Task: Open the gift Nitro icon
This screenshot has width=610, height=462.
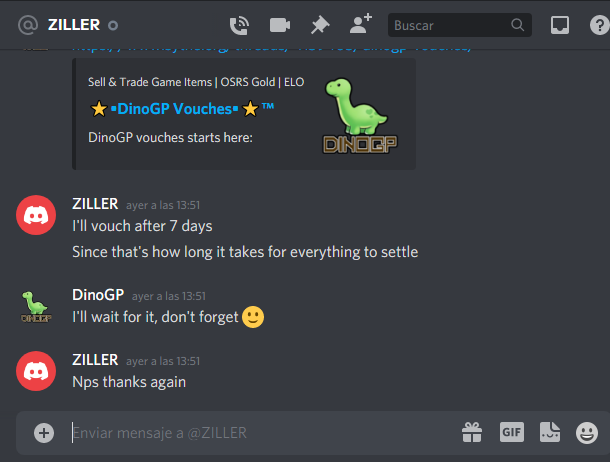Action: (472, 432)
